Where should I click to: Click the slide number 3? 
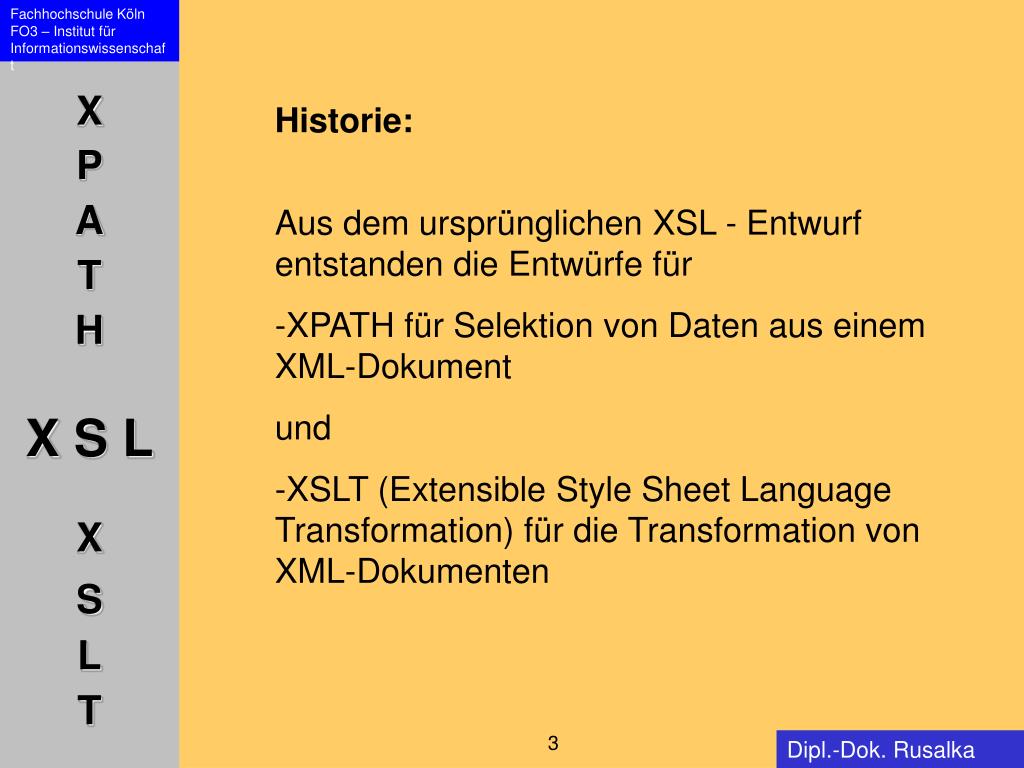pyautogui.click(x=552, y=743)
